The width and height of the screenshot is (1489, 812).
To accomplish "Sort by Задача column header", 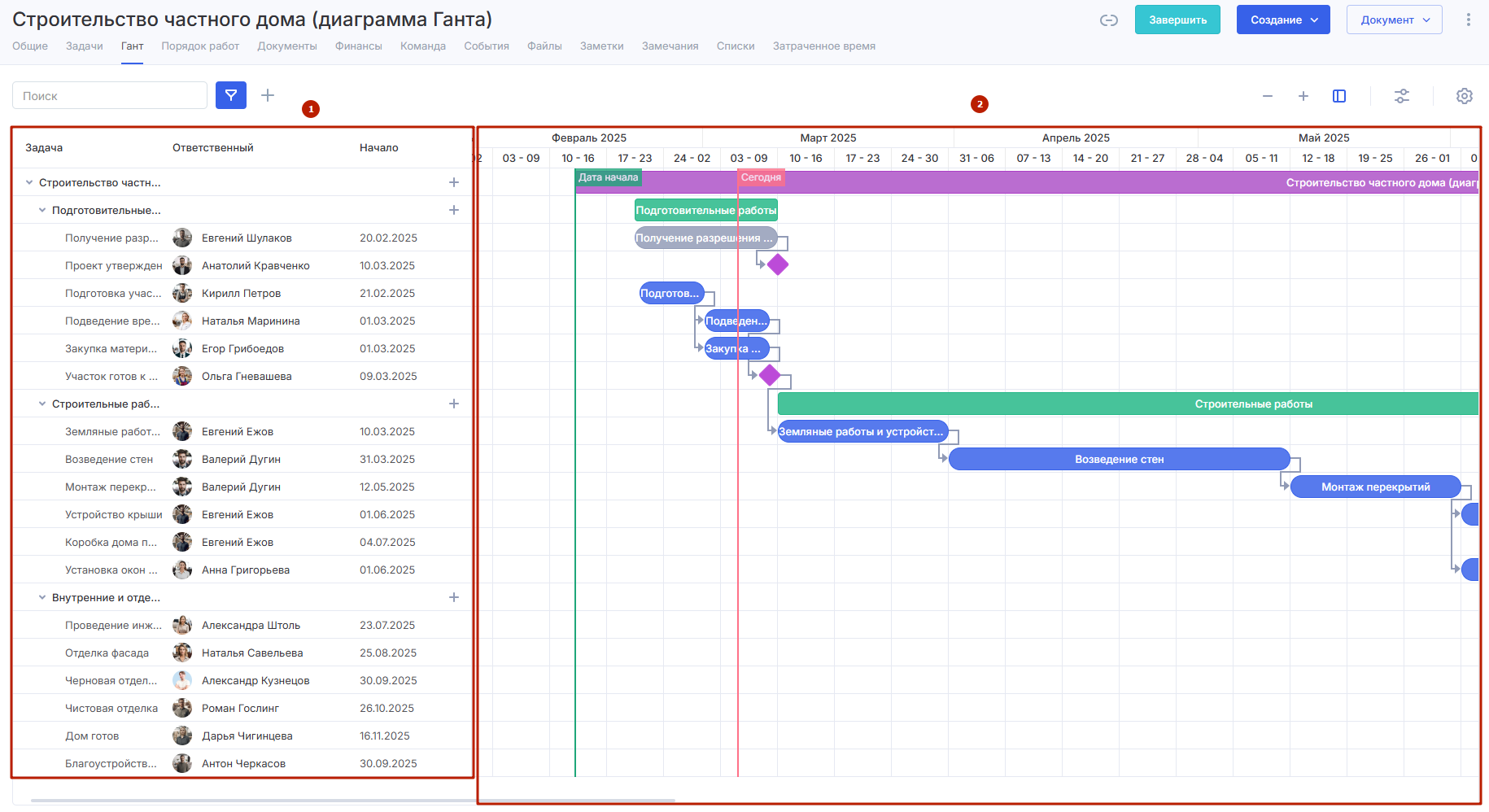I will (x=44, y=147).
